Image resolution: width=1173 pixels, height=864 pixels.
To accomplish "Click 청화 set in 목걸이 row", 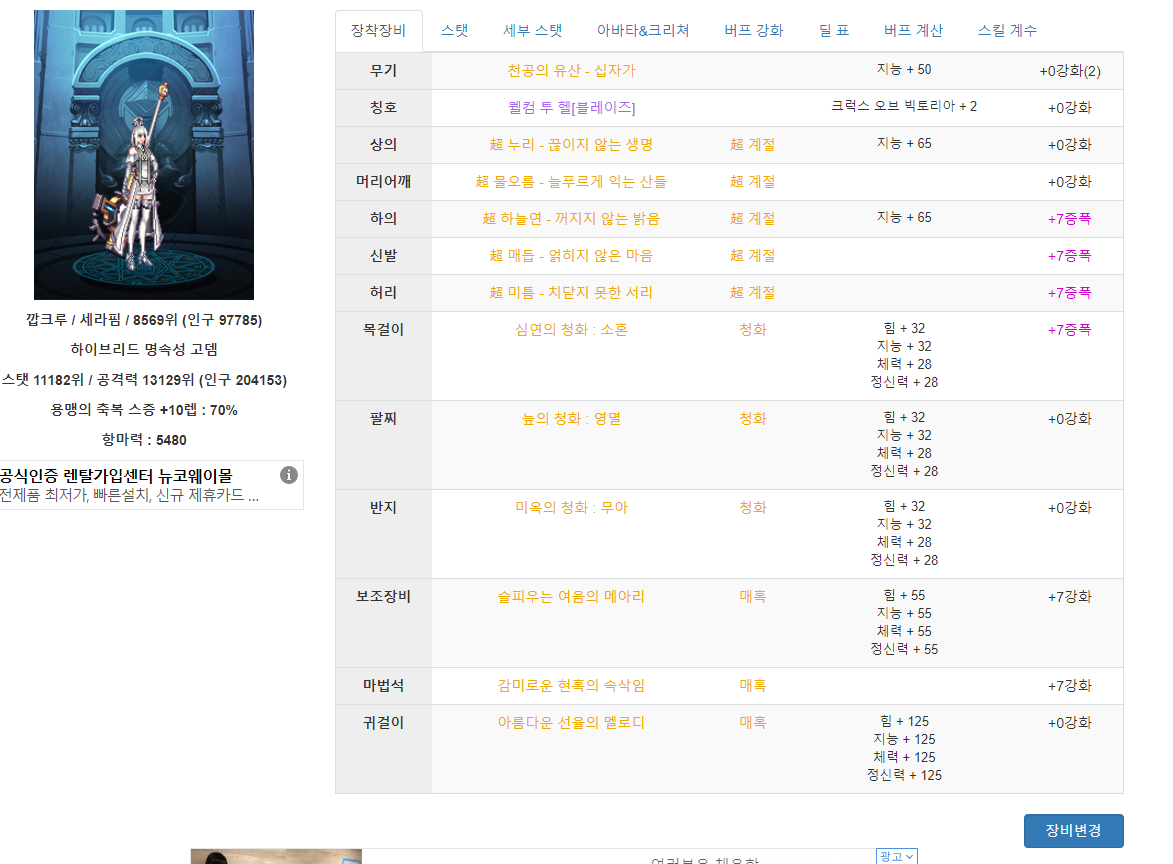I will tap(753, 330).
